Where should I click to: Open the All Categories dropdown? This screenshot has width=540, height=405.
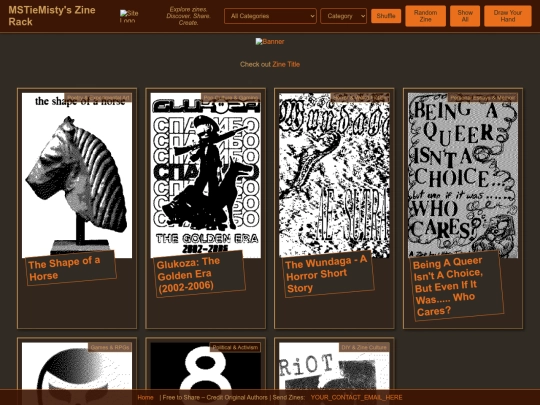click(270, 16)
